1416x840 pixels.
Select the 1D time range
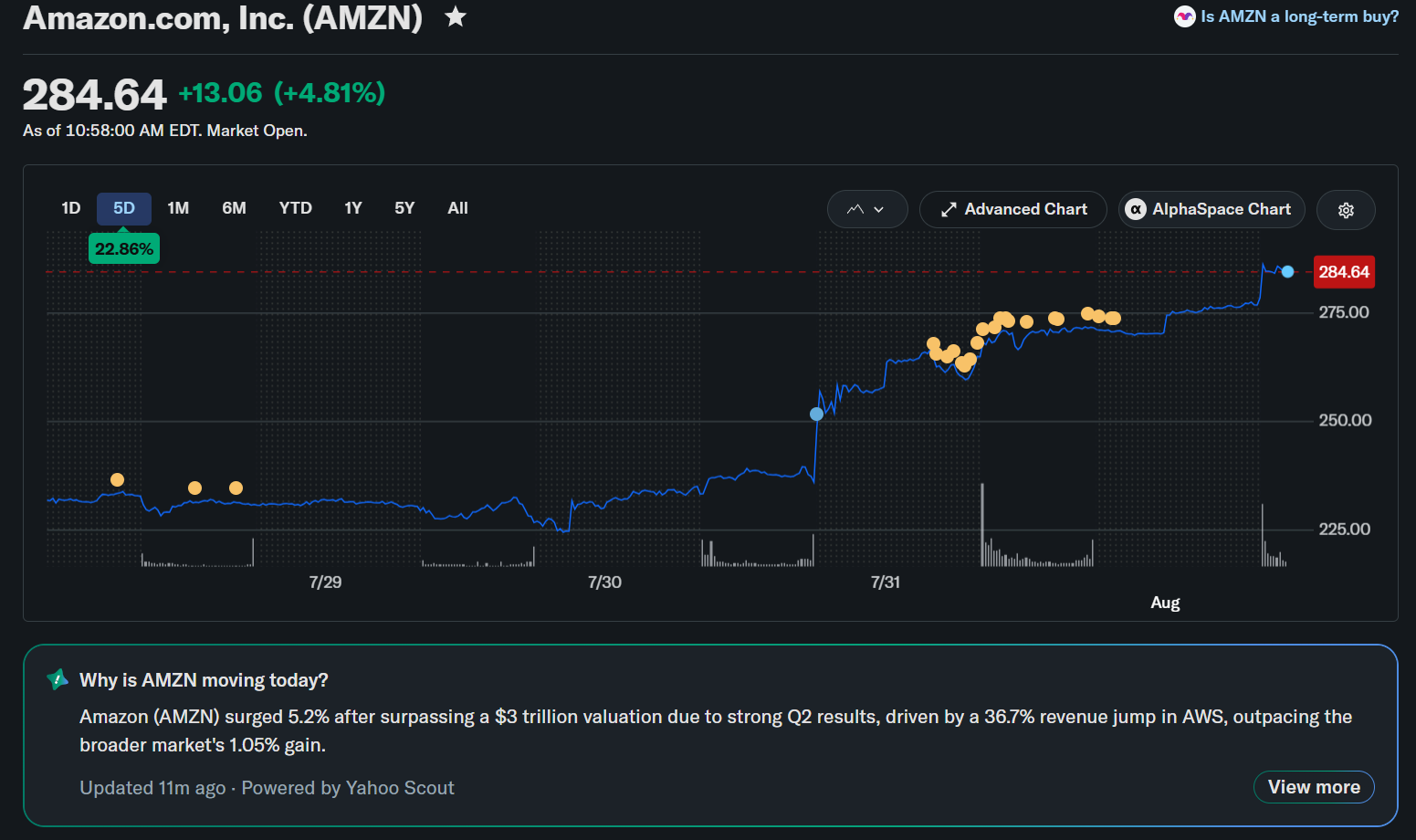point(71,208)
